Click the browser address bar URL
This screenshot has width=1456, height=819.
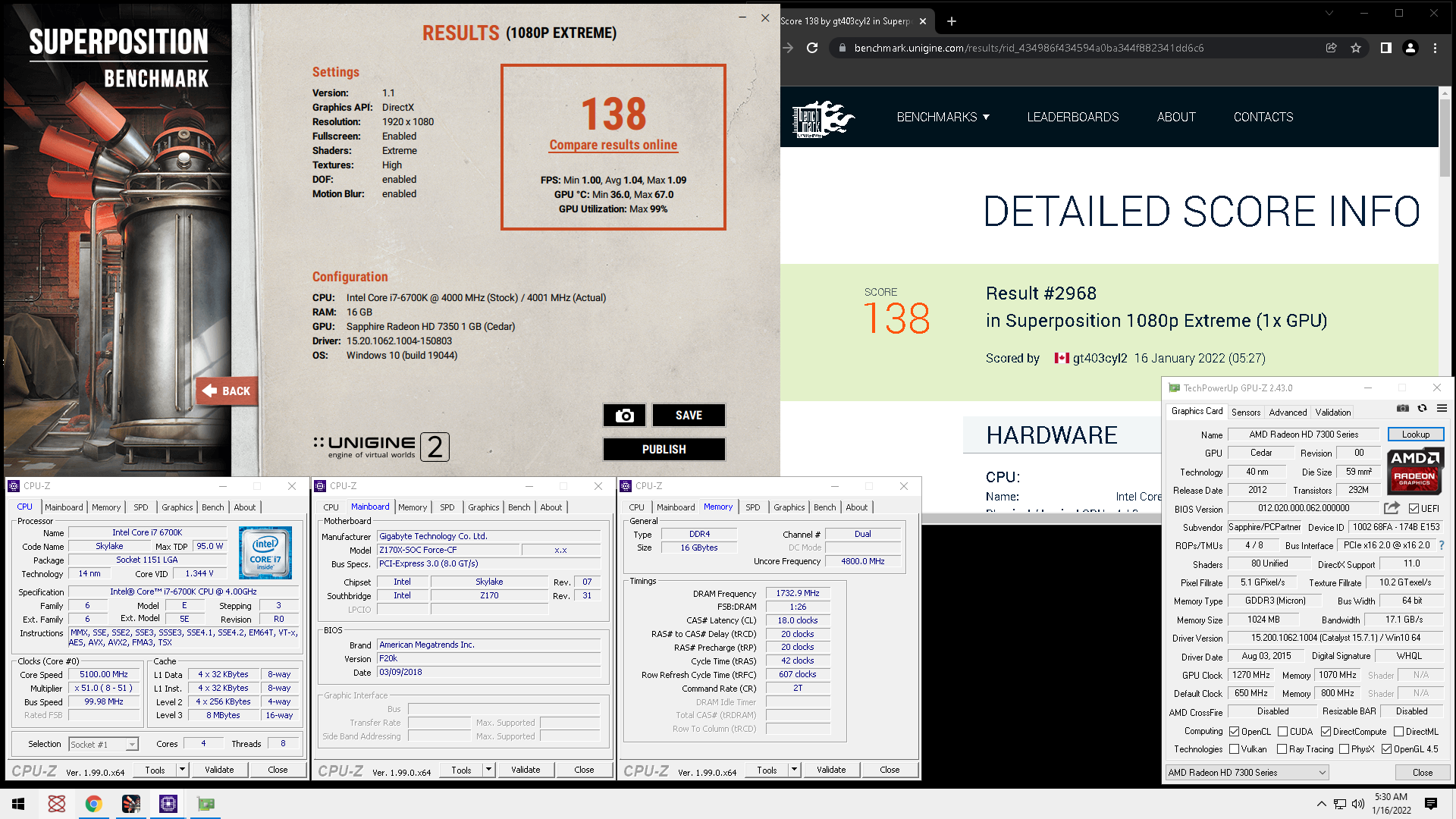click(x=1028, y=48)
